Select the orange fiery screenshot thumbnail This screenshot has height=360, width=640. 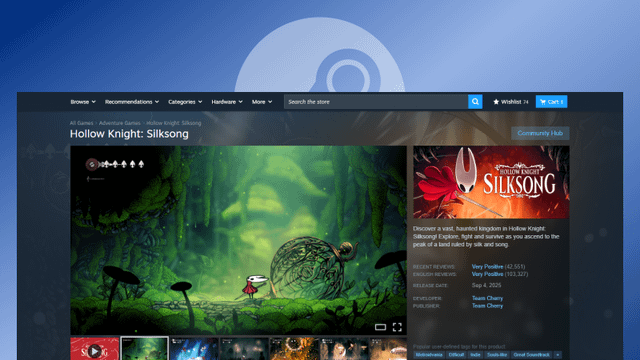[x=294, y=349]
